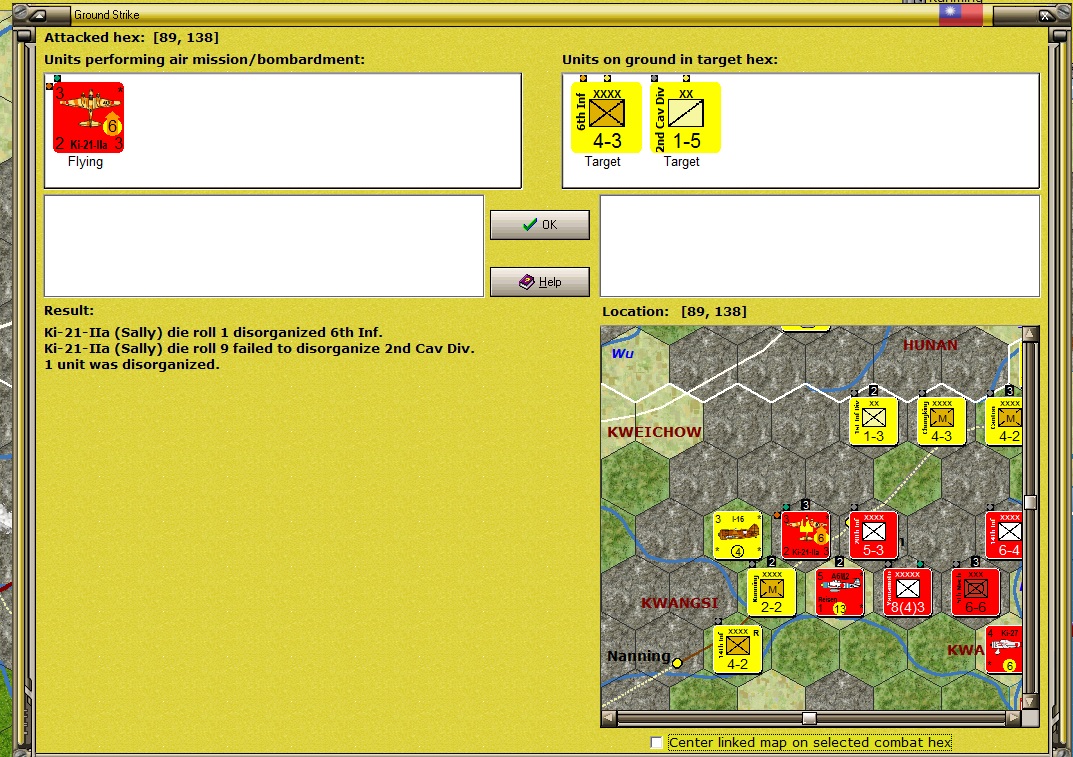This screenshot has width=1073, height=757.
Task: Select the flying Ki-21-IIa bomber unit
Action: (x=88, y=117)
